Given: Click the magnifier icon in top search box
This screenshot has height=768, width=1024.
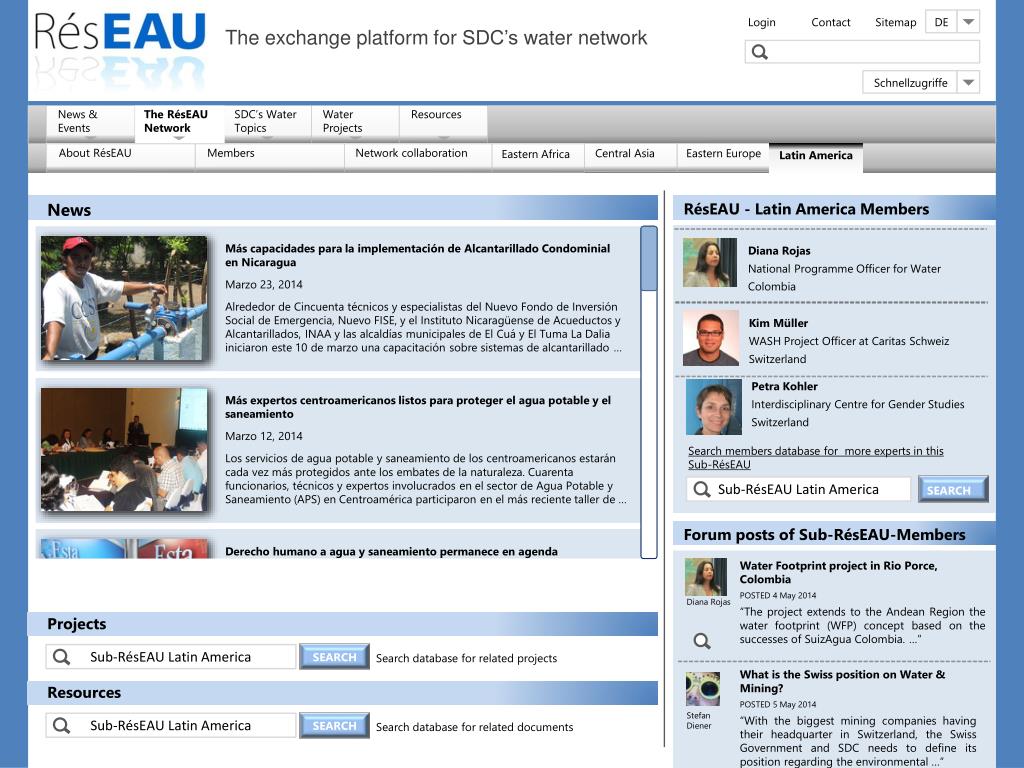Looking at the screenshot, I should click(x=760, y=52).
